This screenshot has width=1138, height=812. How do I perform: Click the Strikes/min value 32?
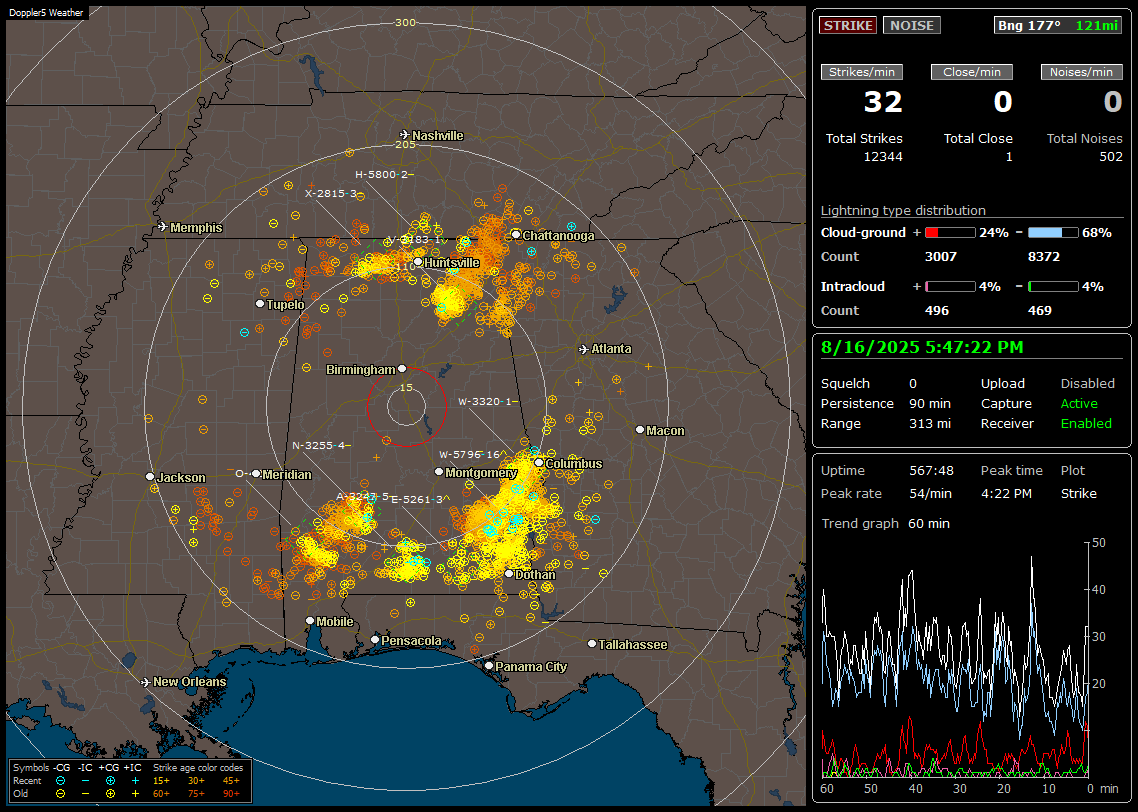883,102
